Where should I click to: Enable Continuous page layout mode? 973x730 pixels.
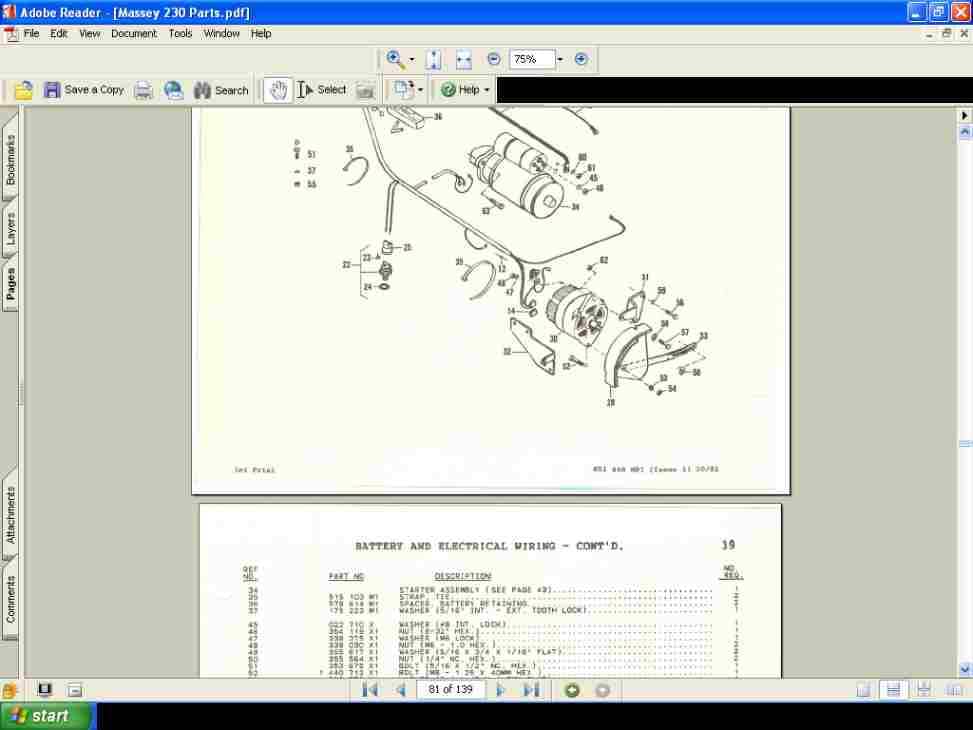(892, 689)
